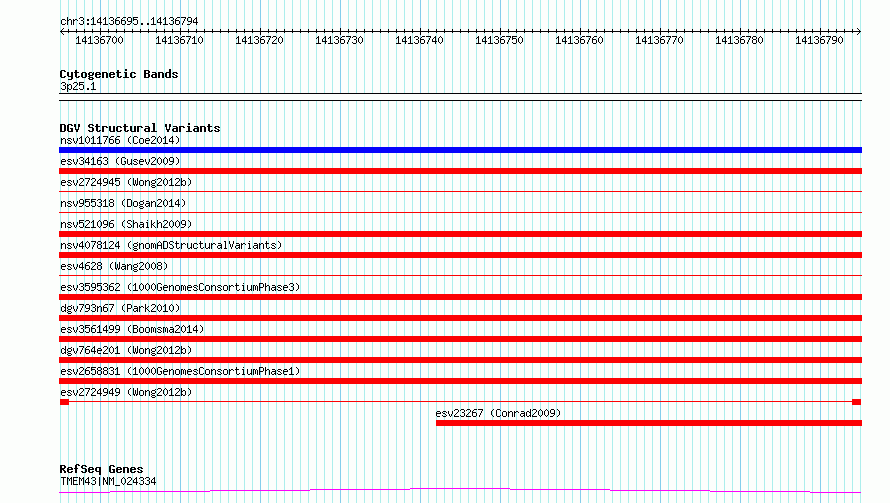Open variant nsv955318 (Dogan2014) label
The width and height of the screenshot is (890, 503).
[123, 203]
